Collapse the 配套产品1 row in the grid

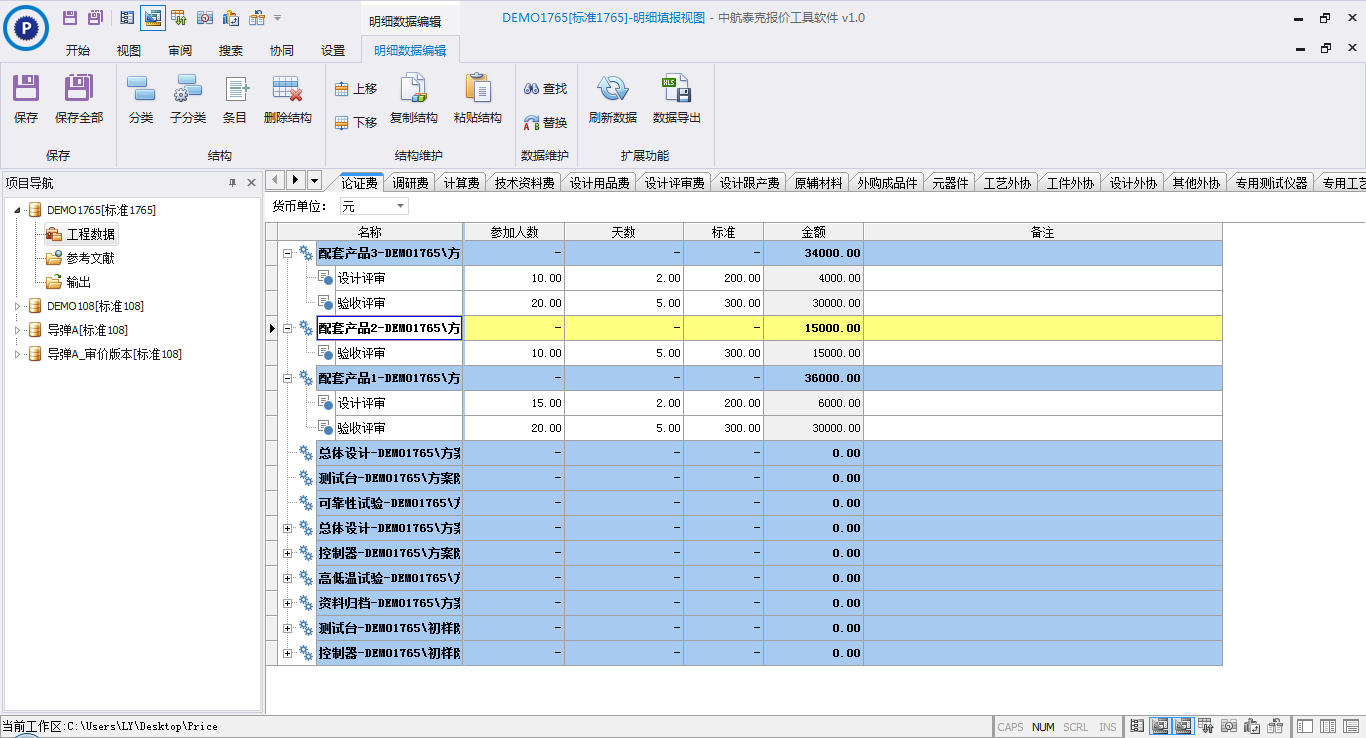point(287,378)
